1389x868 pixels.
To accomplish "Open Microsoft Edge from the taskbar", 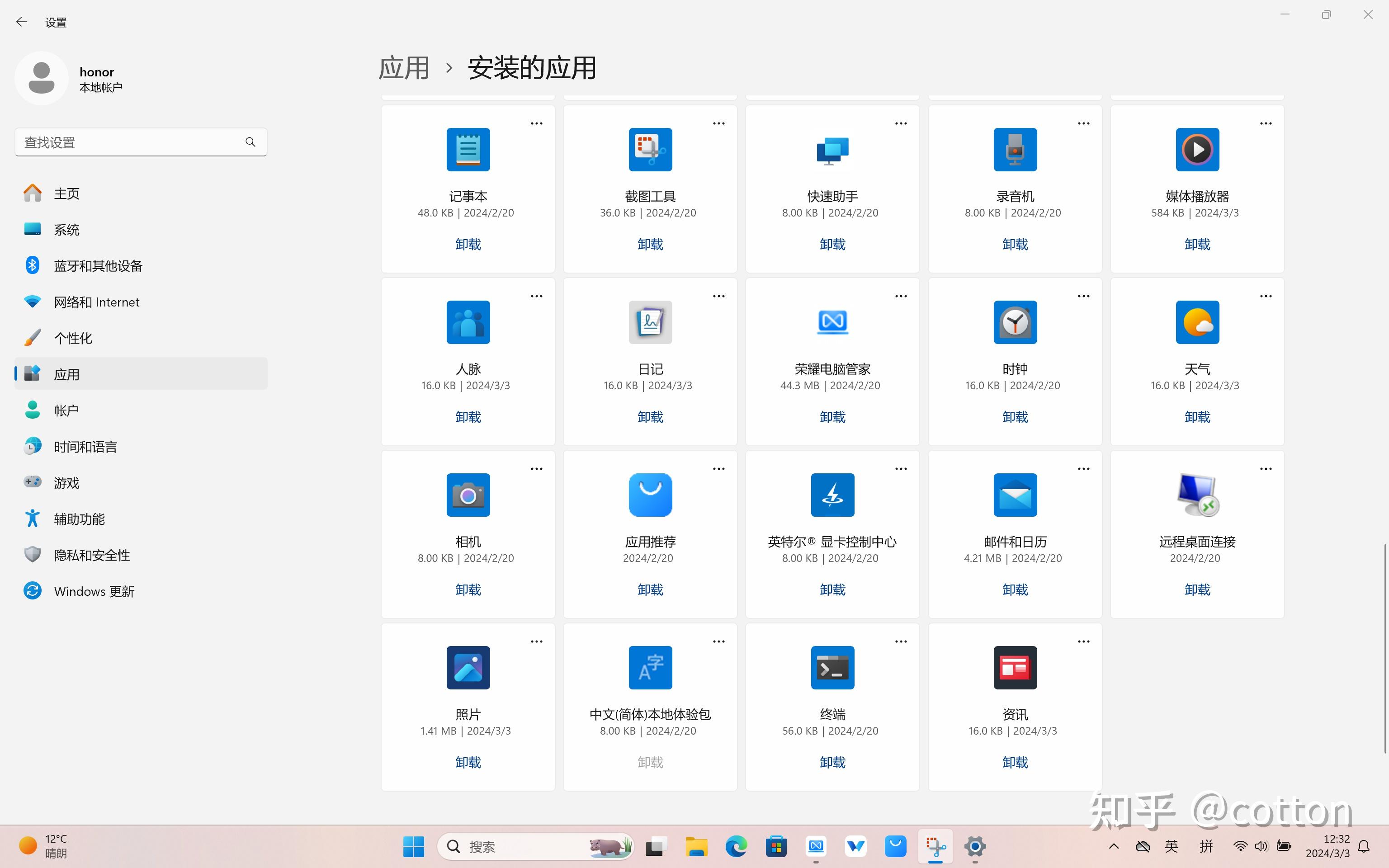I will (736, 847).
